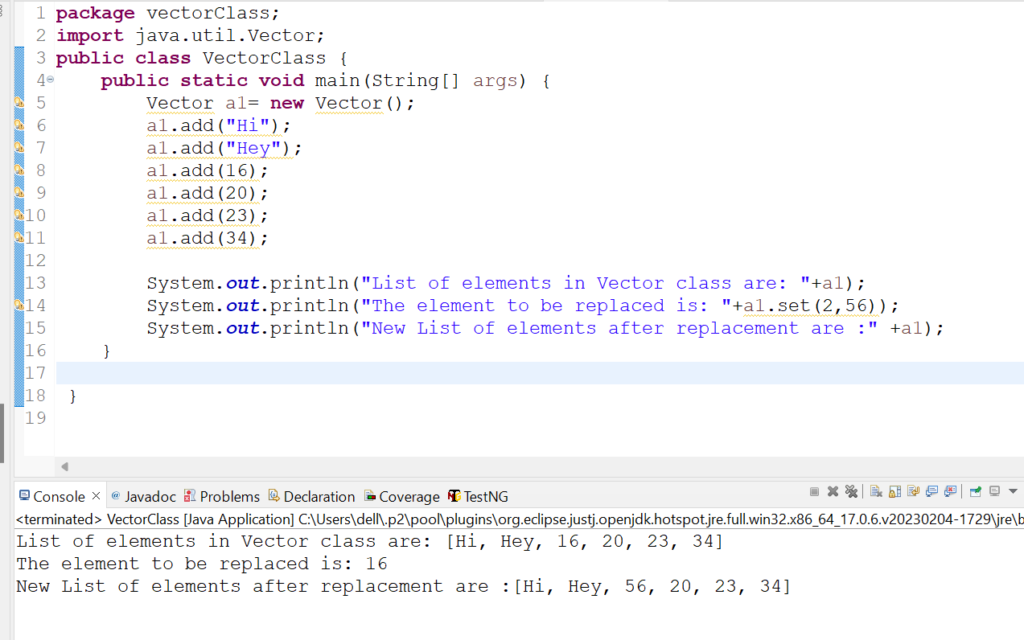Click the warning marker on line 10
This screenshot has height=640, width=1024.
[x=19, y=215]
